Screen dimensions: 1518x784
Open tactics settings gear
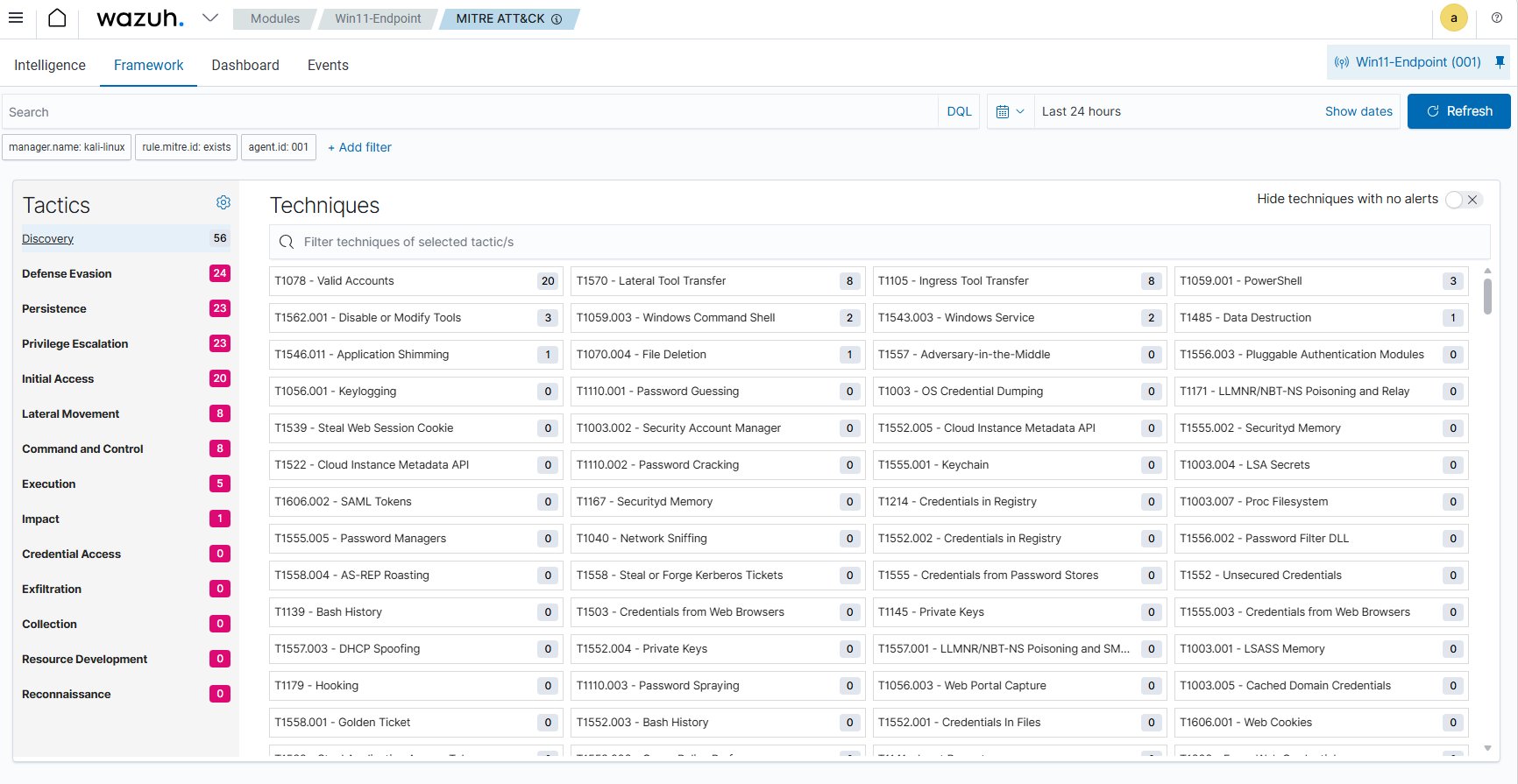(x=223, y=202)
